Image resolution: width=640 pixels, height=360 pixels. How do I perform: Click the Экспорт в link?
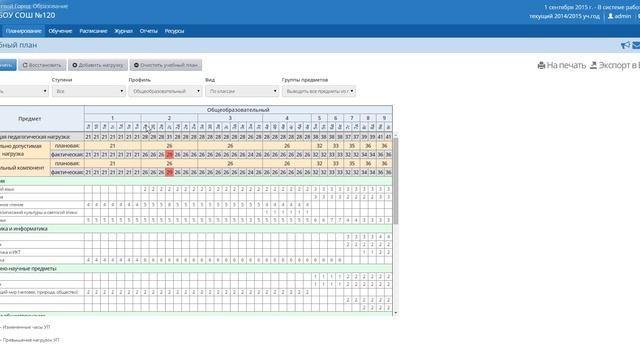(x=615, y=65)
